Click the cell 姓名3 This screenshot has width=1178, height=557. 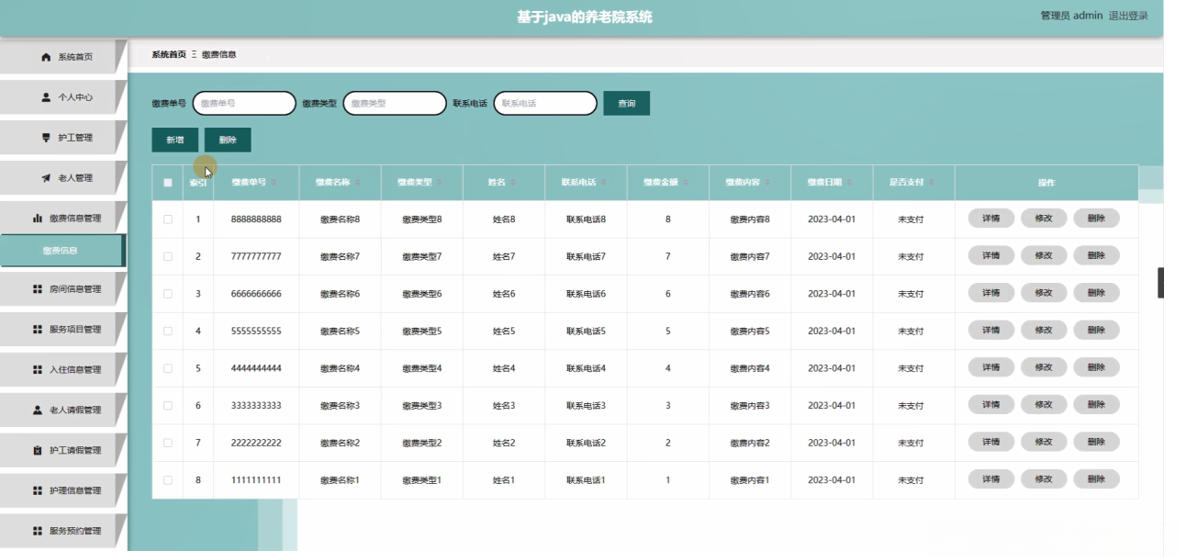(x=504, y=405)
